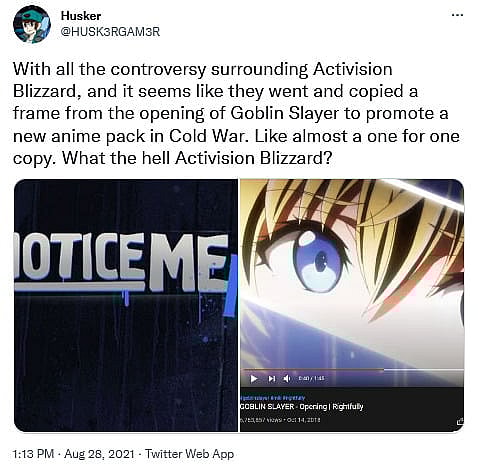
Task: Open the 'Husker' display name link
Action: [x=81, y=16]
